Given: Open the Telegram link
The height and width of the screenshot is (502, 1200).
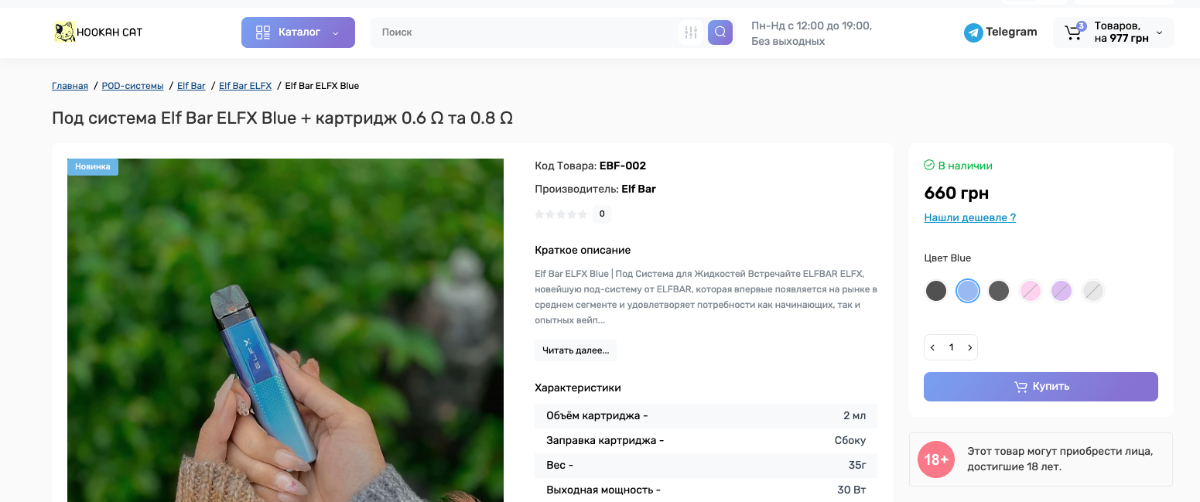Looking at the screenshot, I should pyautogui.click(x=1001, y=32).
